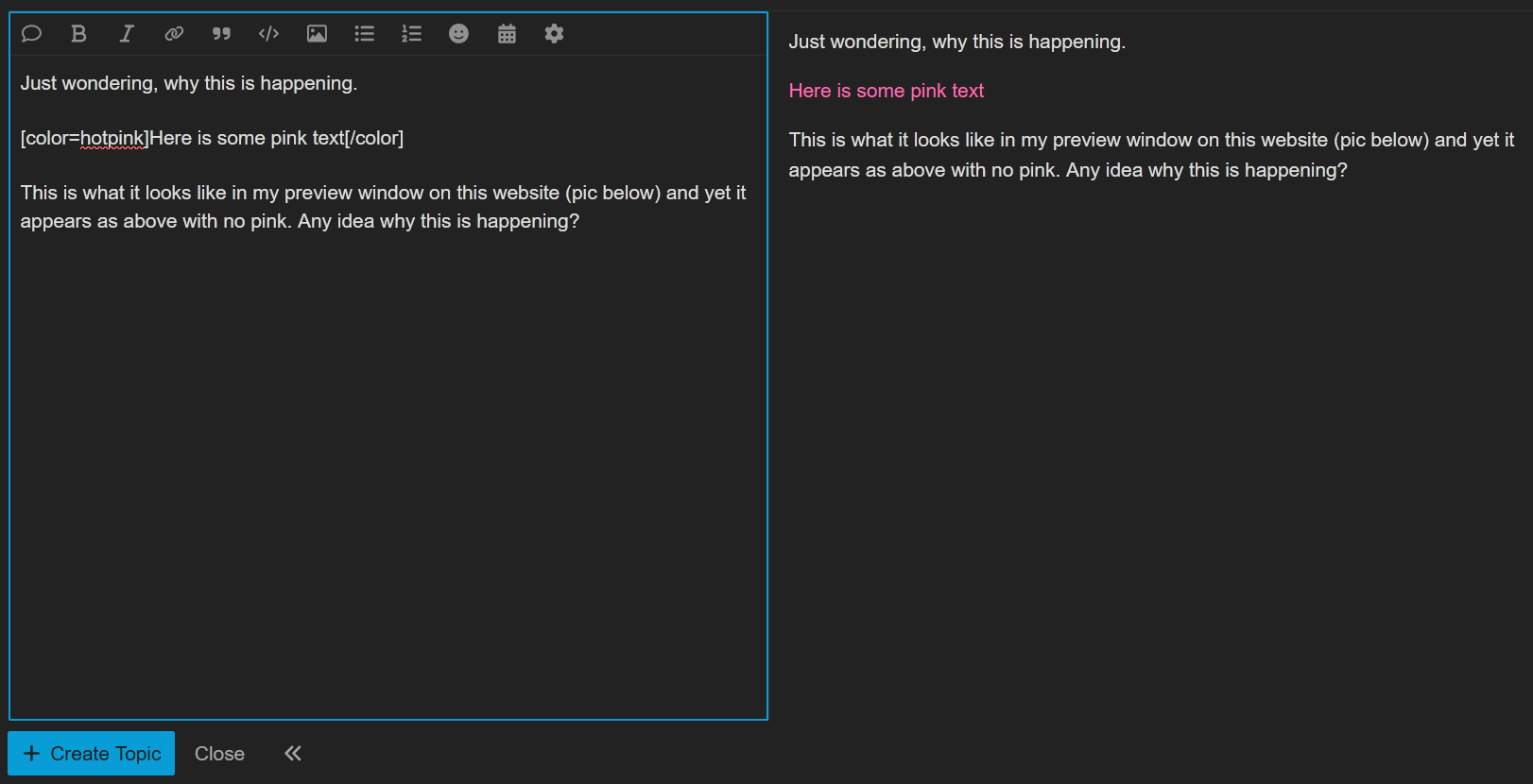Viewport: 1533px width, 784px height.
Task: Click the misspelled word hotpink in the editor
Action: click(112, 139)
